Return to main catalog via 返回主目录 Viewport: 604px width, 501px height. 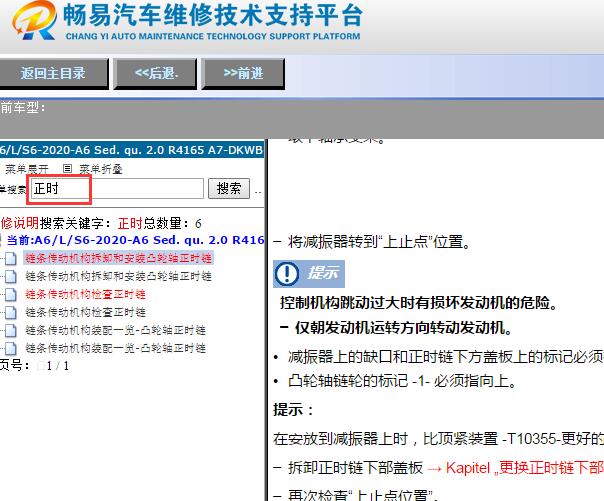pos(53,73)
